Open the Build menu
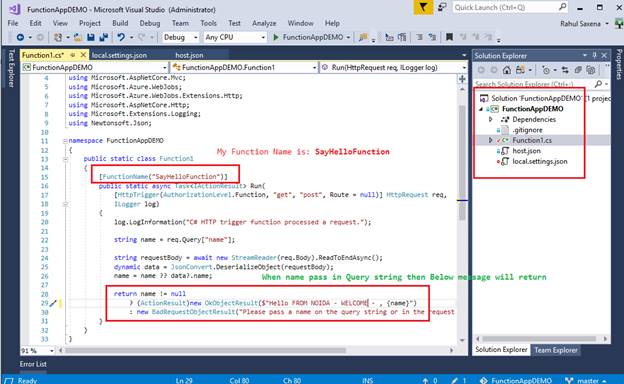 tap(120, 23)
